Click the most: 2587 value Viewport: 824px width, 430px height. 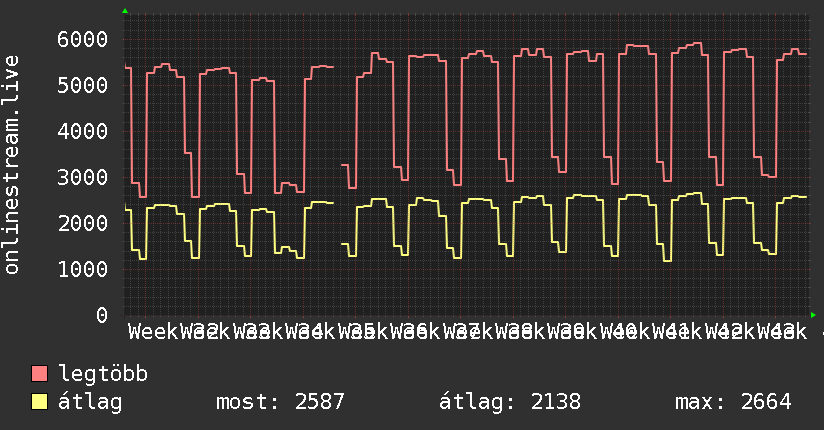click(280, 402)
